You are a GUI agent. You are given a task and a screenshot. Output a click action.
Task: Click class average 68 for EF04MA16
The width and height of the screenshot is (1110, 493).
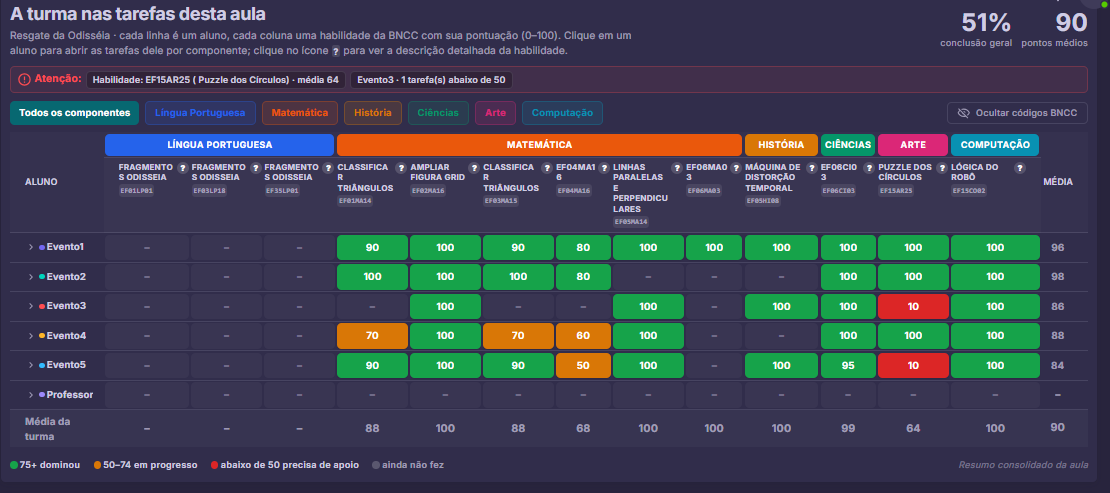coord(583,429)
